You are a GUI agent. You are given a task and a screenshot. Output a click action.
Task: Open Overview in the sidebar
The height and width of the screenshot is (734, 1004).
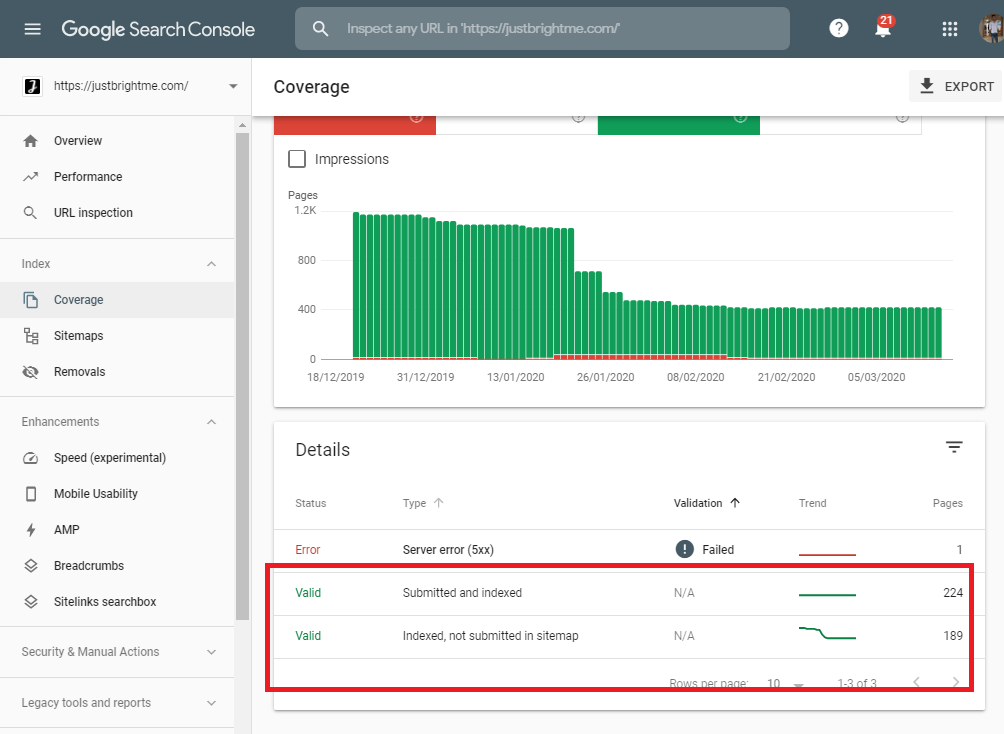117,141
